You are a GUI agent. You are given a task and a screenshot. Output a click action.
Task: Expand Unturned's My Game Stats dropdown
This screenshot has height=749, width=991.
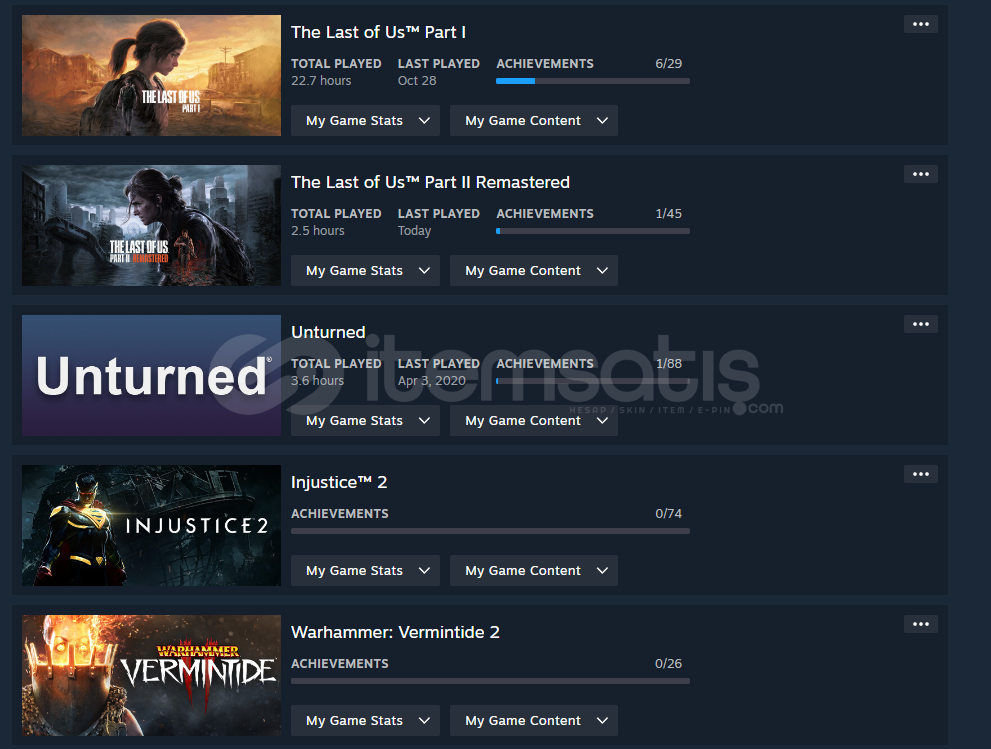[365, 420]
